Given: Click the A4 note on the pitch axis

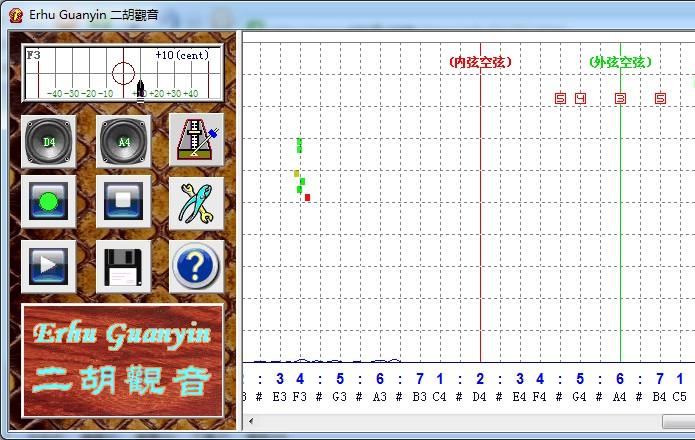Looking at the screenshot, I should (620, 397).
